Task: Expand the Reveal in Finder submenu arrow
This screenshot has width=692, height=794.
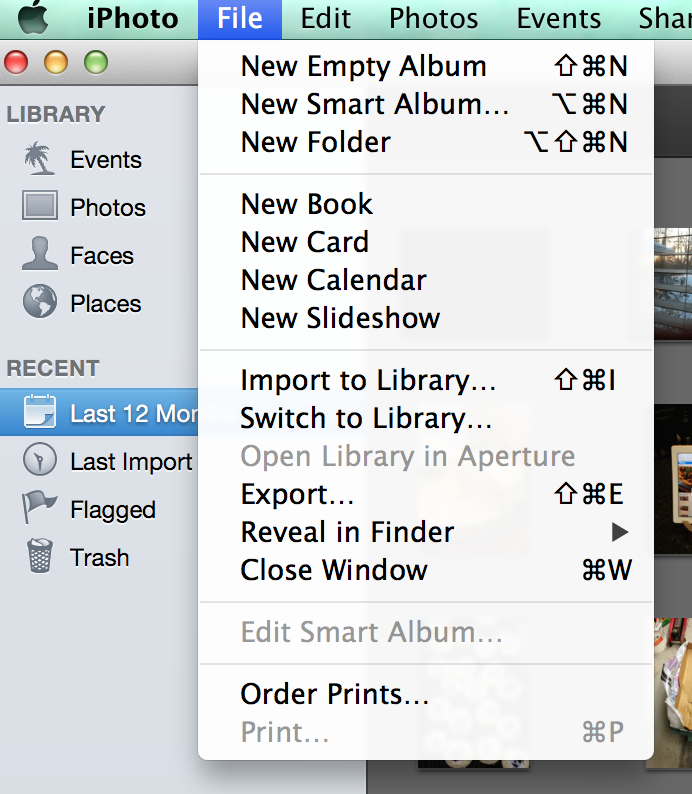Action: point(620,532)
